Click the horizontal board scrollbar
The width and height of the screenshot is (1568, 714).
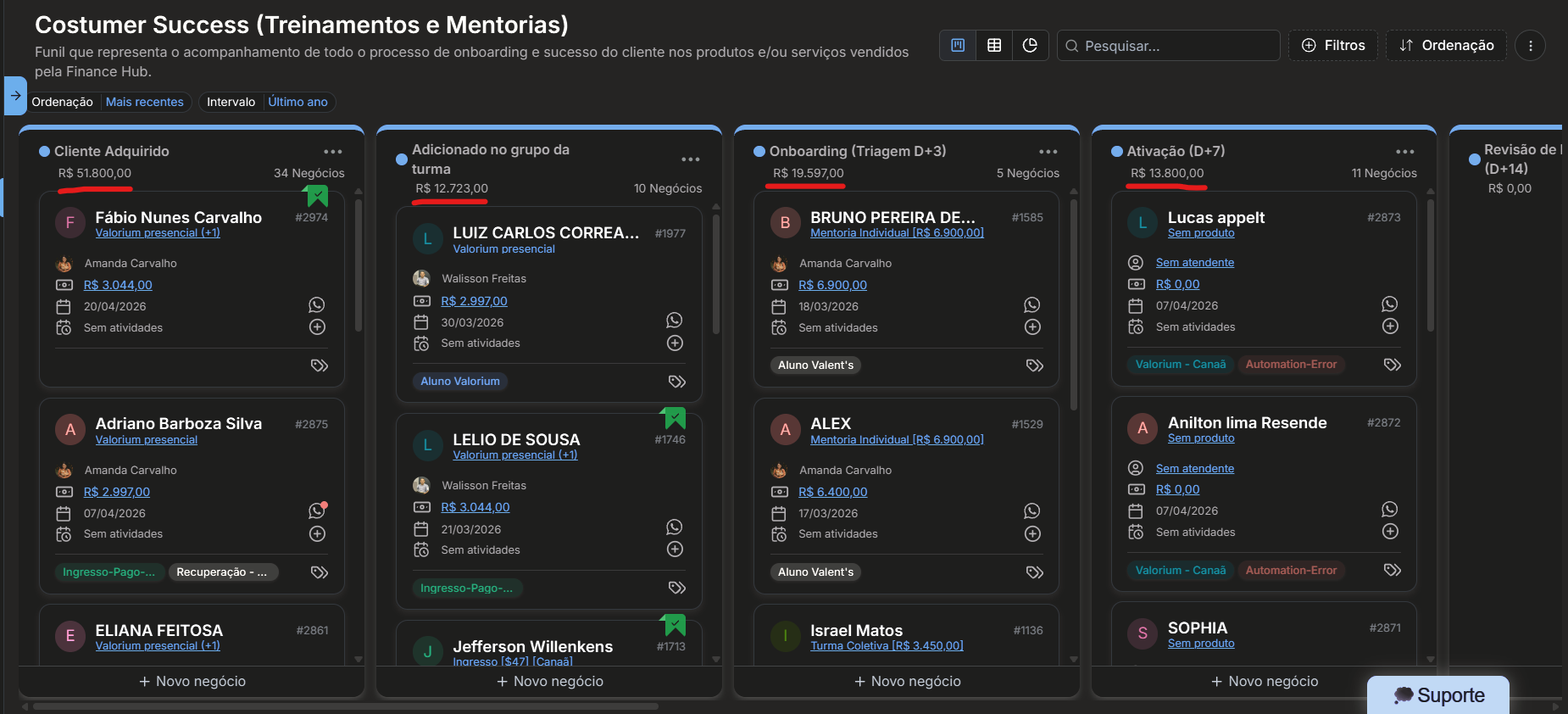coord(346,706)
